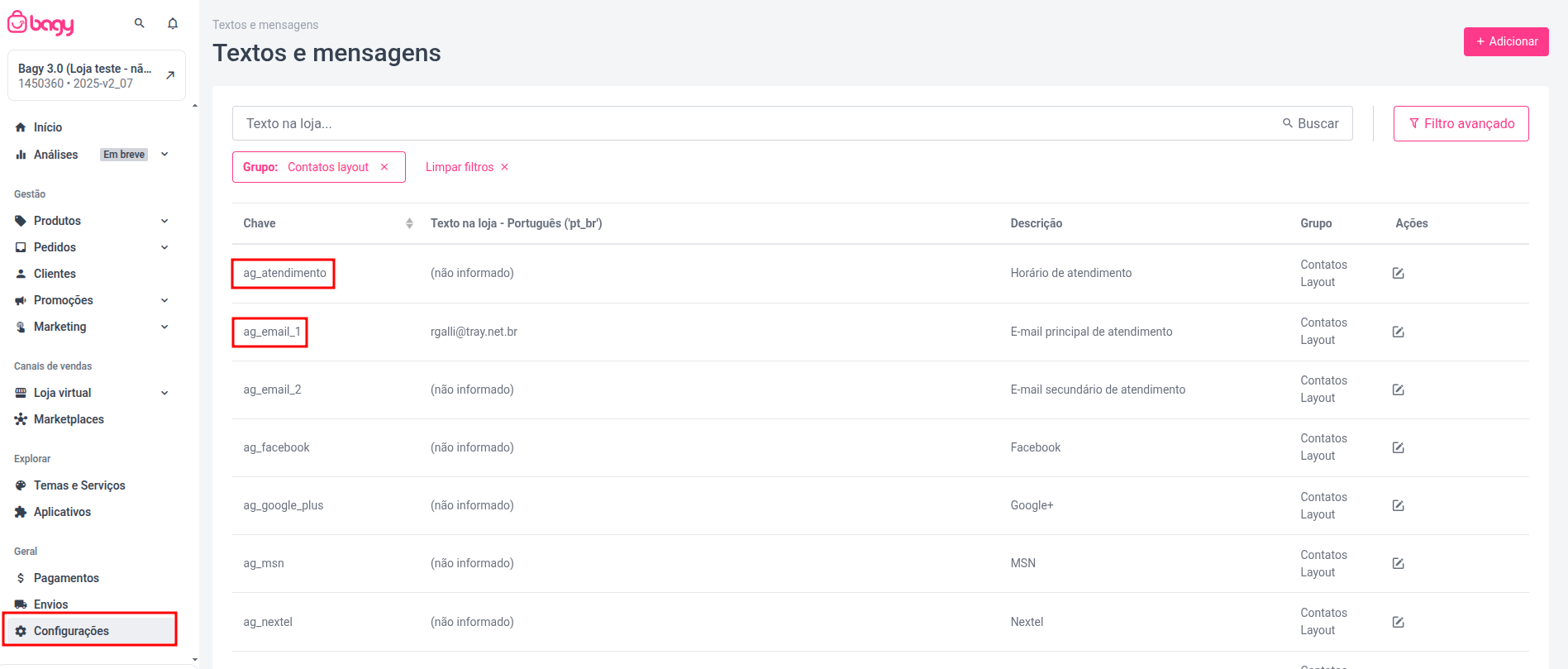
Task: Expand the Marketing submenu
Action: click(164, 327)
